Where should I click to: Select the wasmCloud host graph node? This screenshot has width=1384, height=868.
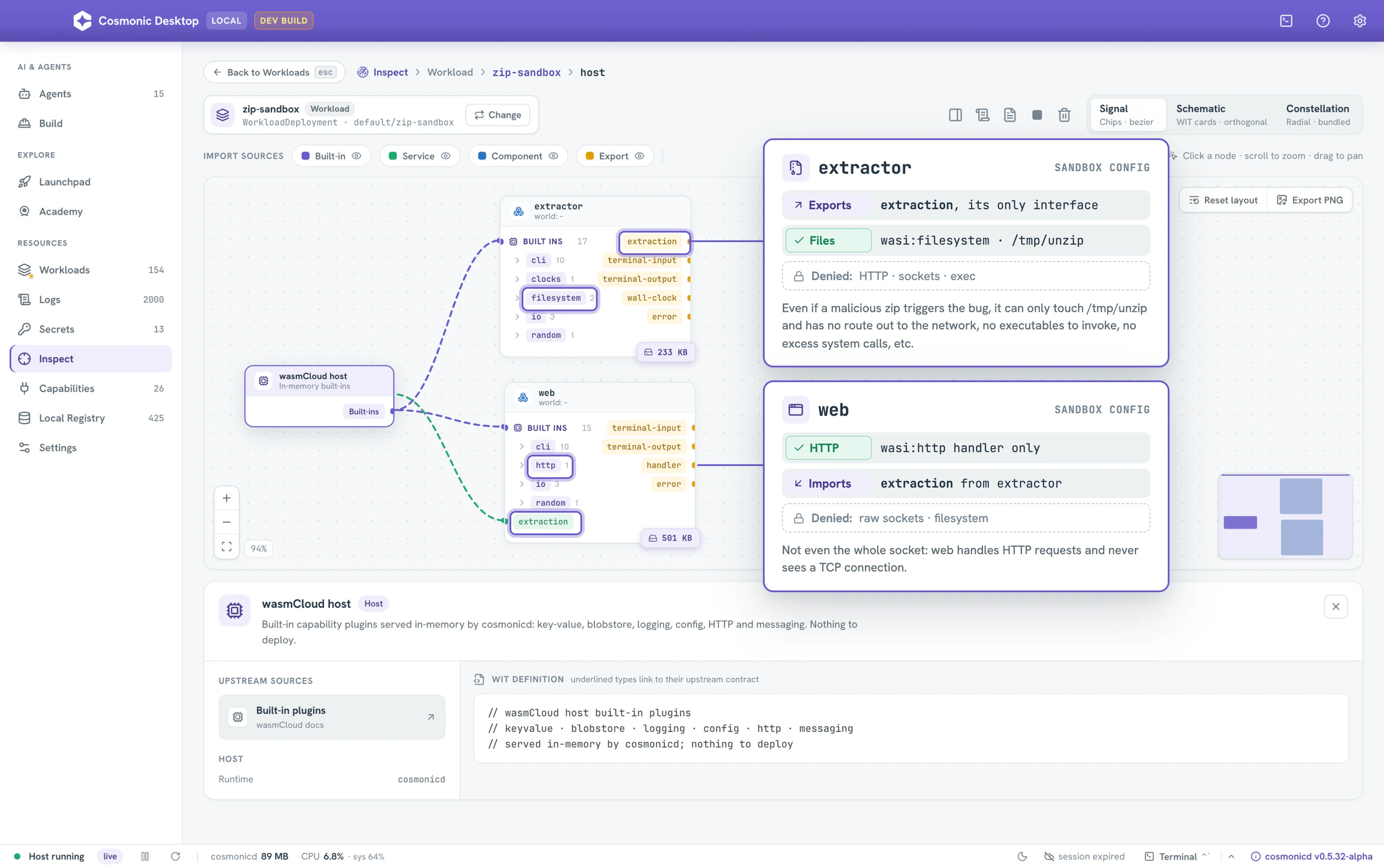pos(319,396)
